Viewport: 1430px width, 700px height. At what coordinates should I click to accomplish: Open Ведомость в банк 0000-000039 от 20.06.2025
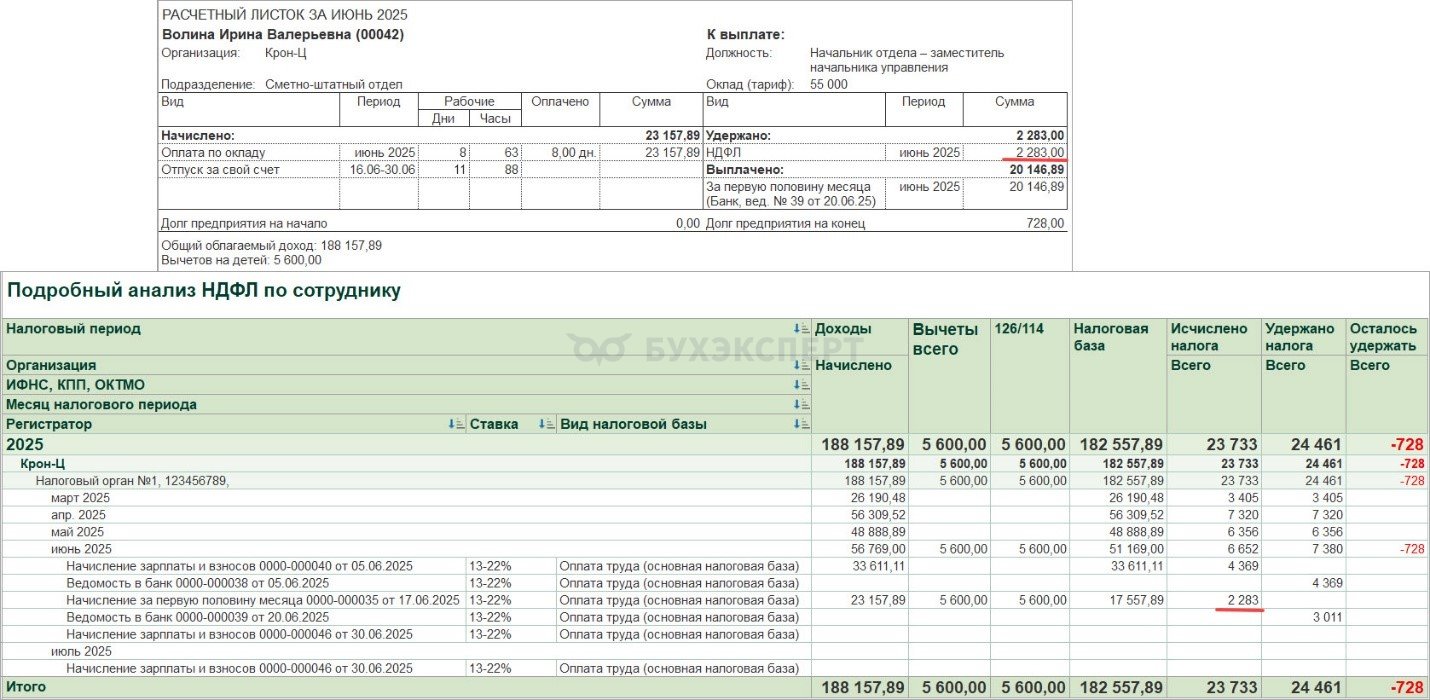[x=198, y=617]
